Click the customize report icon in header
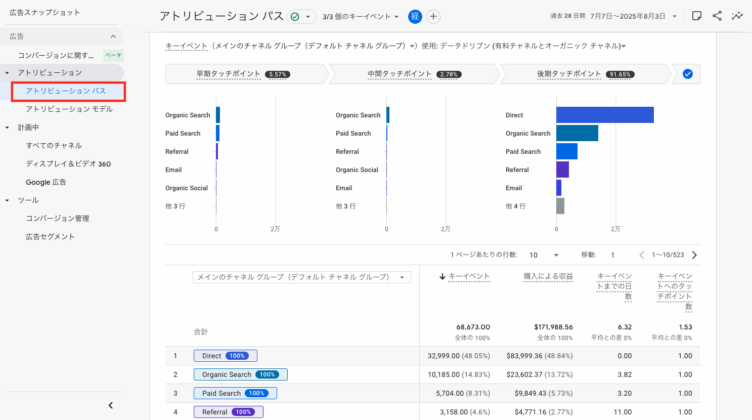This screenshot has width=752, height=420. (x=697, y=16)
